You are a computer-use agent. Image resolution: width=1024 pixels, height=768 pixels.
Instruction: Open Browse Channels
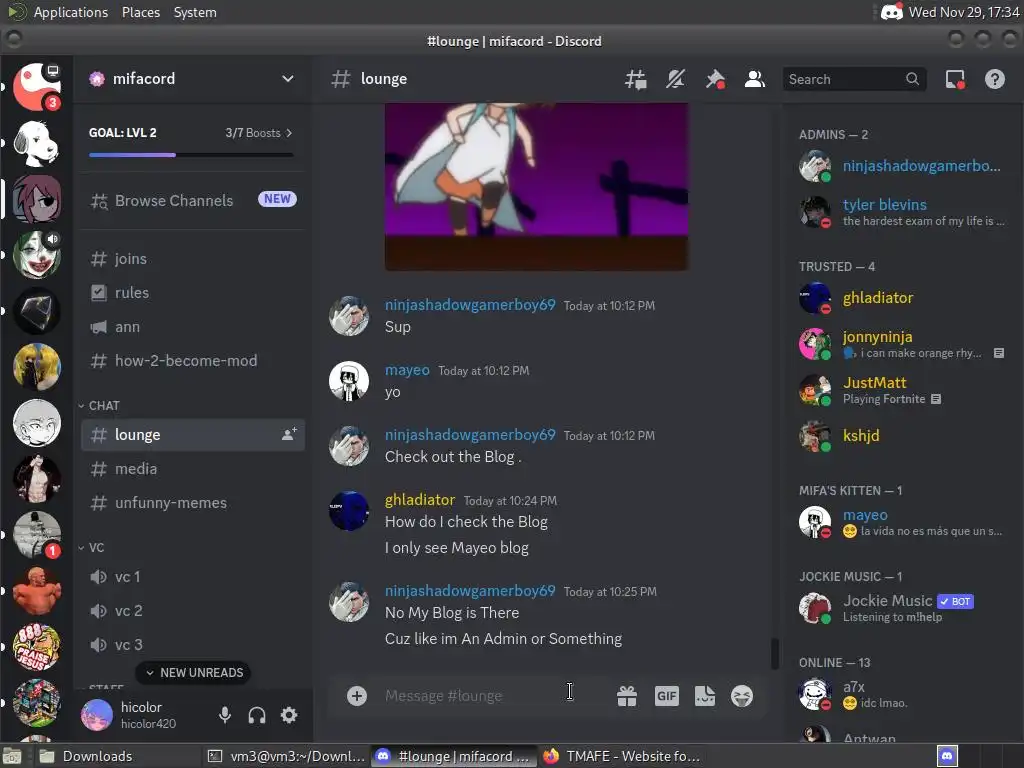tap(193, 200)
